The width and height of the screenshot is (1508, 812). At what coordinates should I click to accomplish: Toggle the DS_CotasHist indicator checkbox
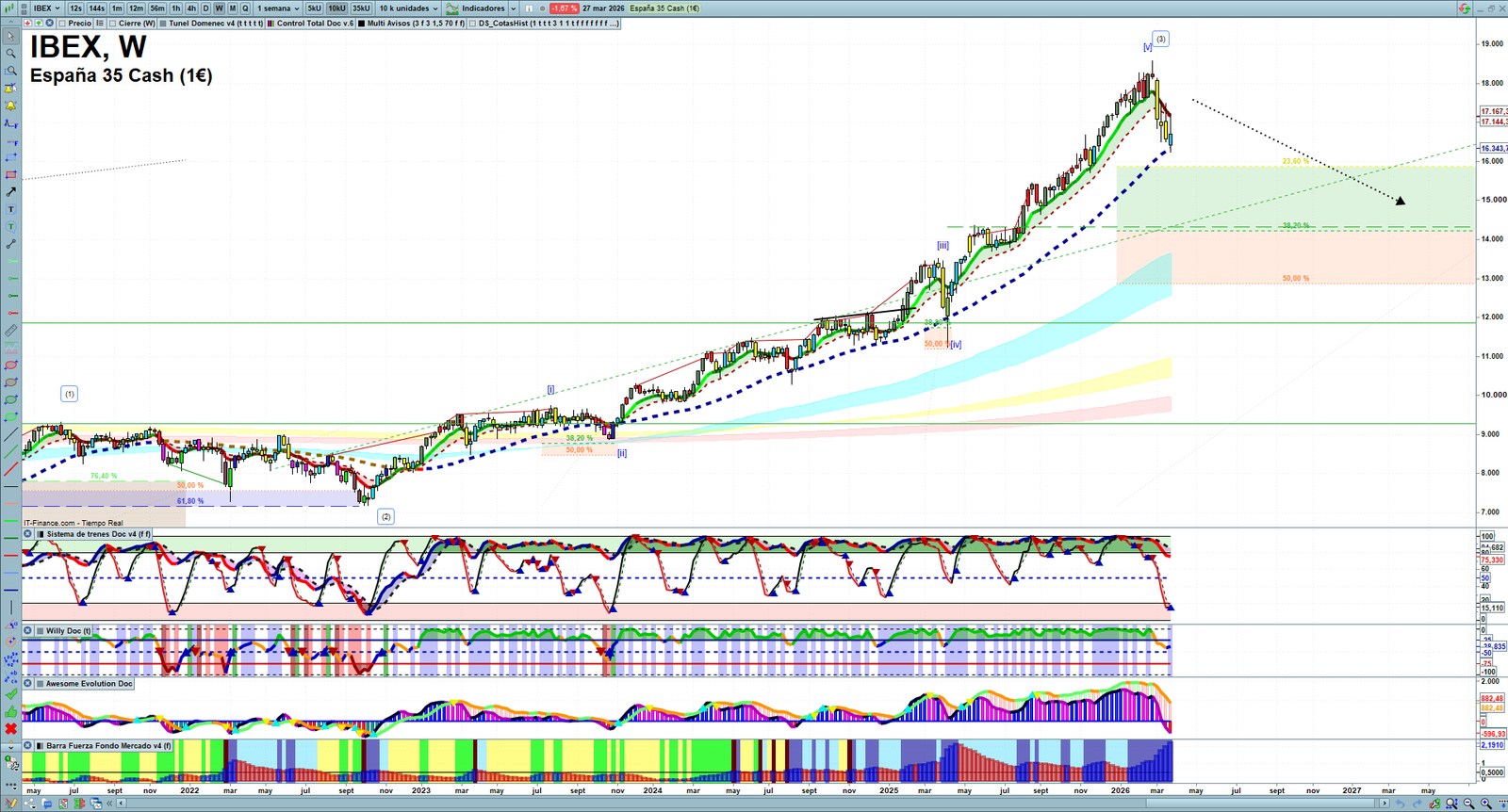click(x=473, y=24)
